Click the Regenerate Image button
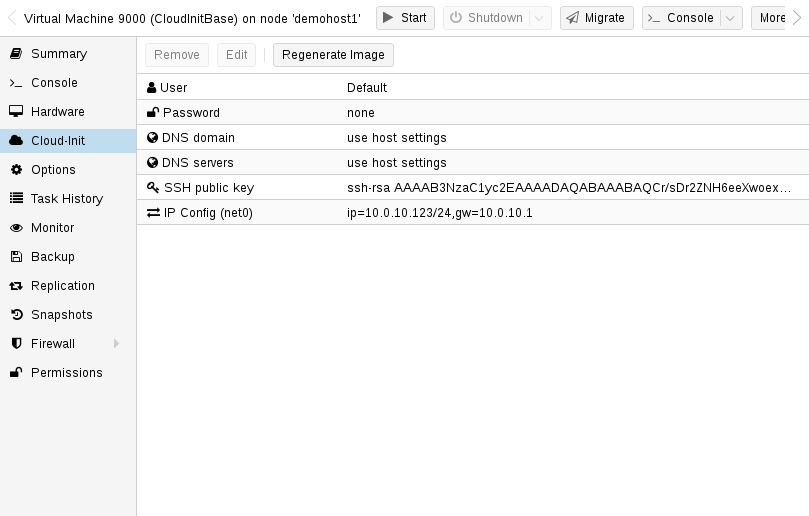Image resolution: width=809 pixels, height=516 pixels. pos(333,55)
